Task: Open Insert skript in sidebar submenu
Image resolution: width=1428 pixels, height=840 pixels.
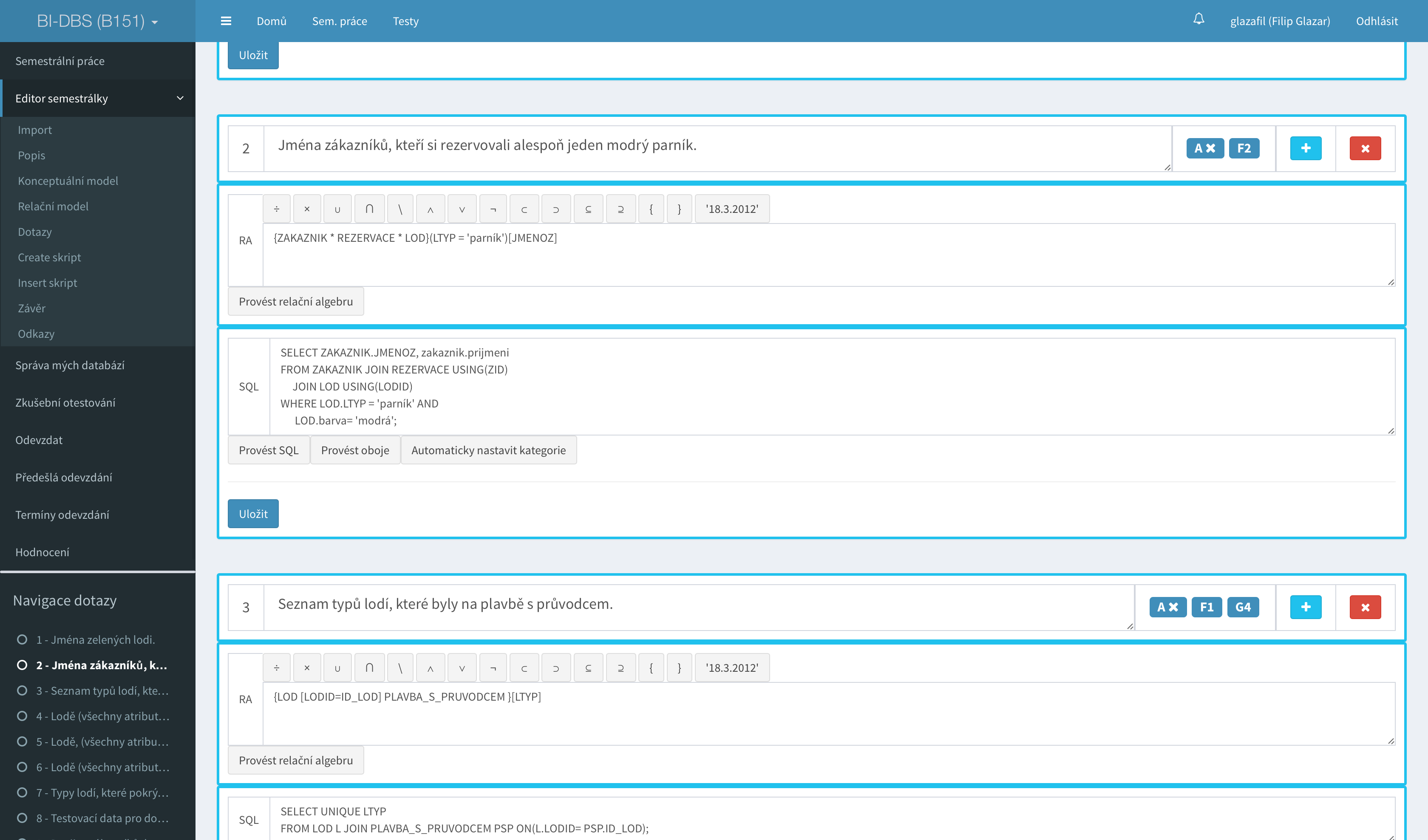Action: coord(48,283)
